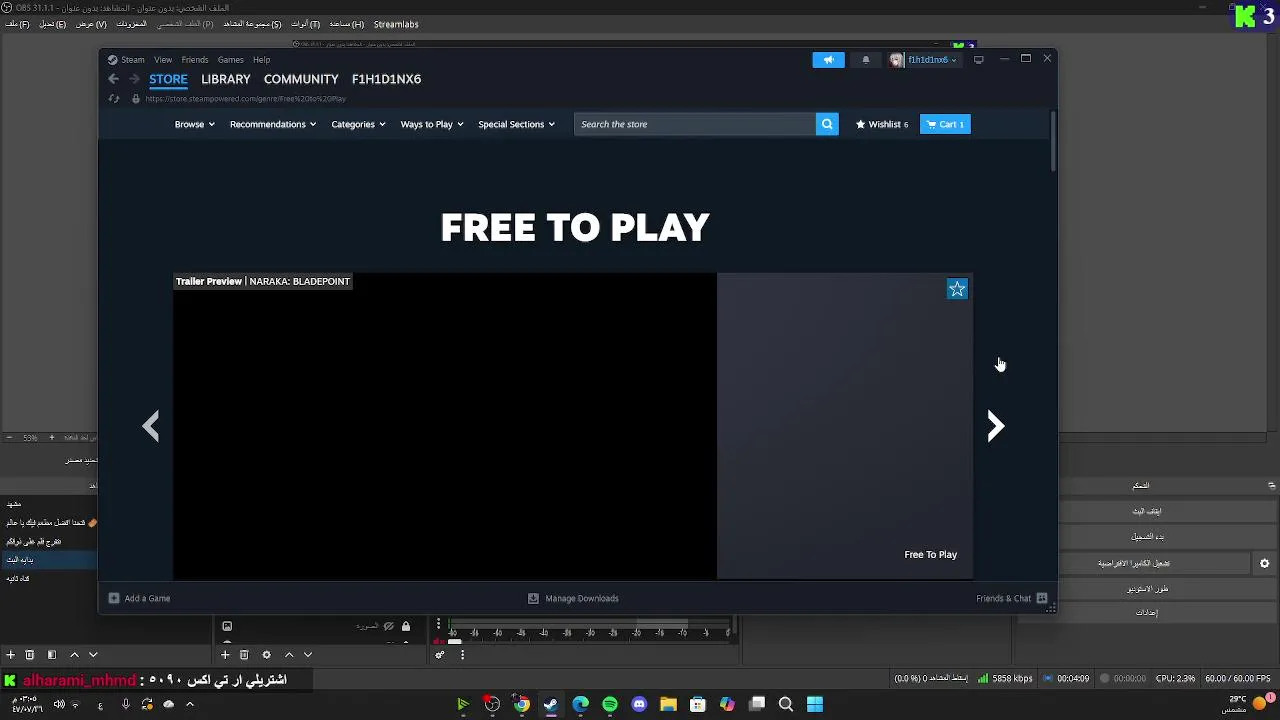This screenshot has width=1280, height=720.
Task: Open Steam announcements megaphone icon
Action: [828, 60]
